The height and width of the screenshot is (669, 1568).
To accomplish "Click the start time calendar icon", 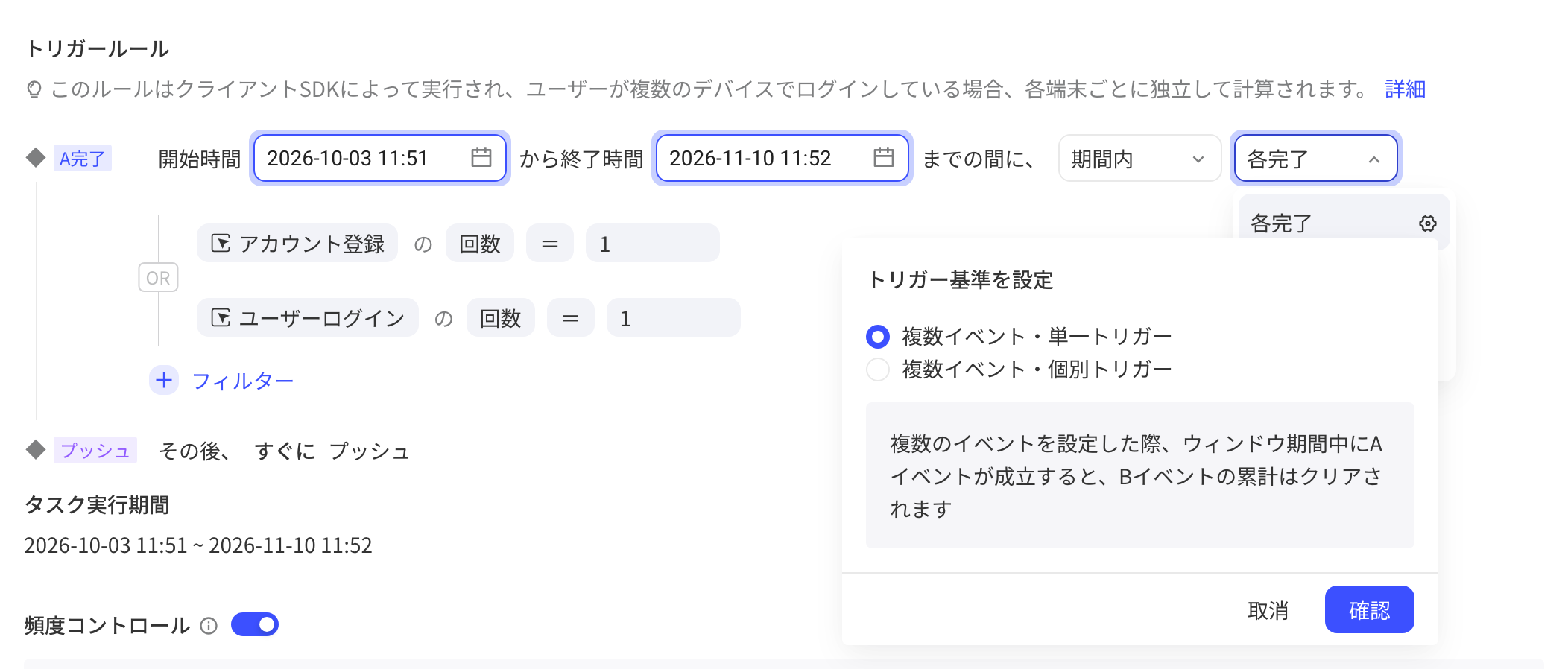I will [x=481, y=157].
